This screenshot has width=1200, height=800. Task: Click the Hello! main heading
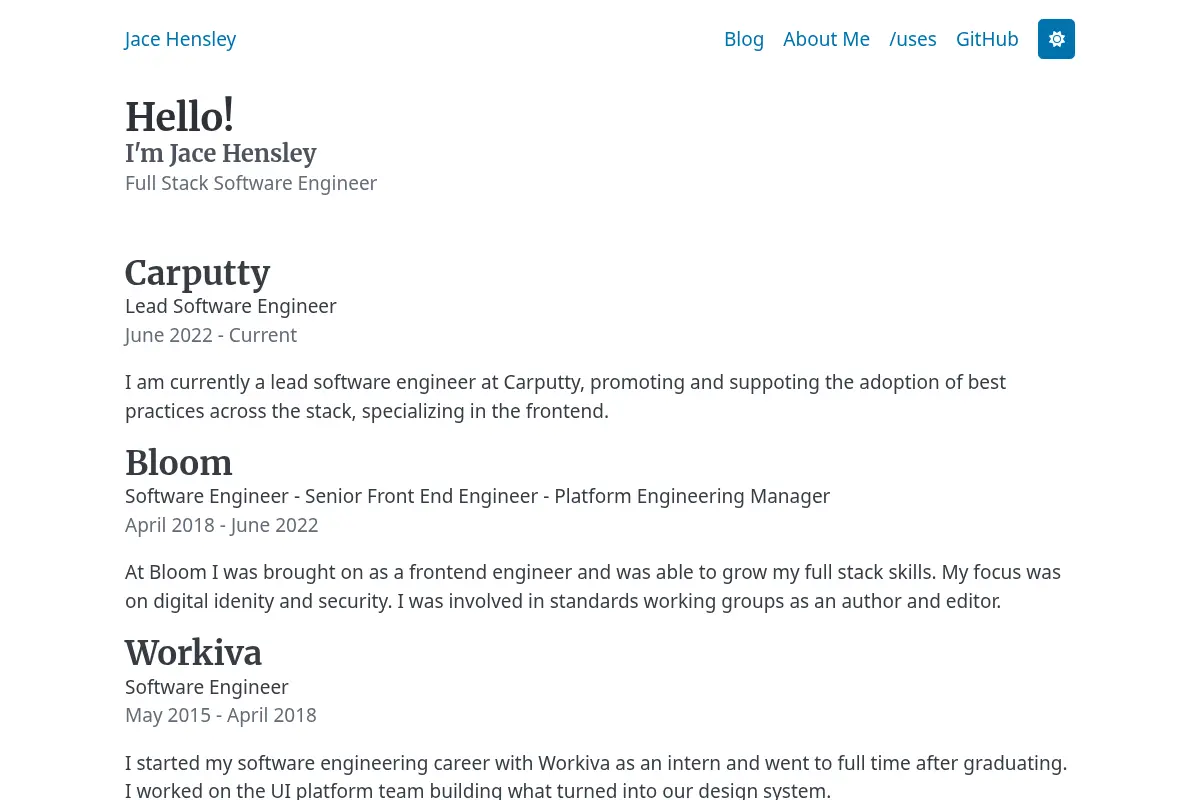click(x=180, y=116)
